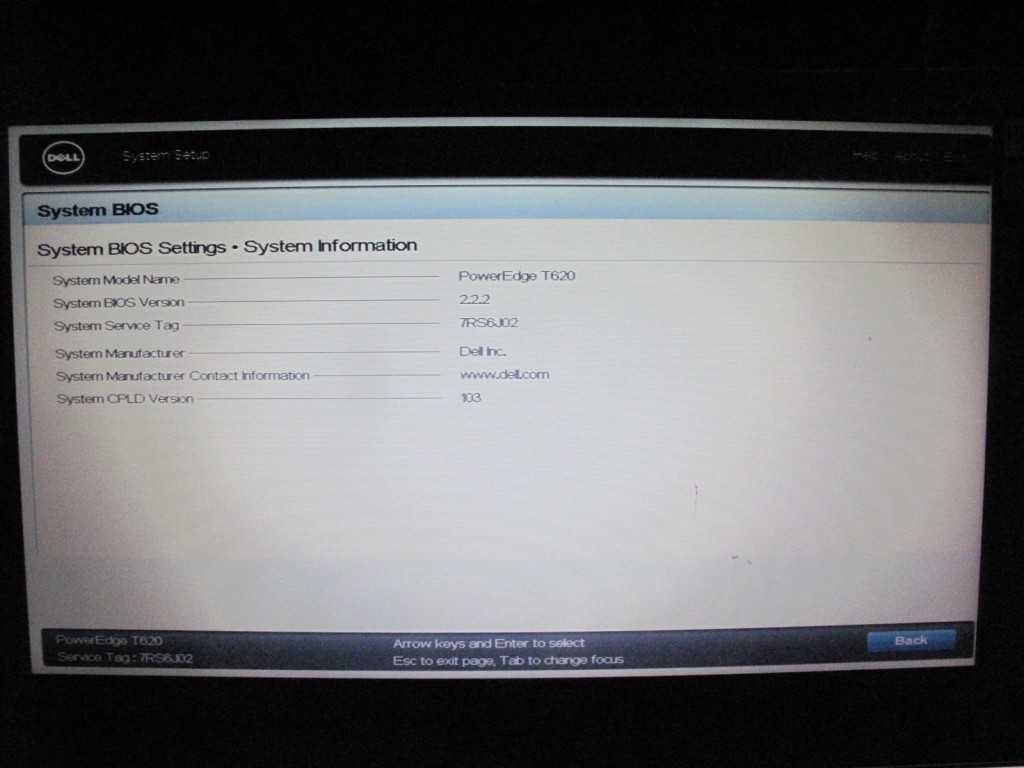Click the Dell logo icon
This screenshot has width=1024, height=768.
tap(63, 157)
